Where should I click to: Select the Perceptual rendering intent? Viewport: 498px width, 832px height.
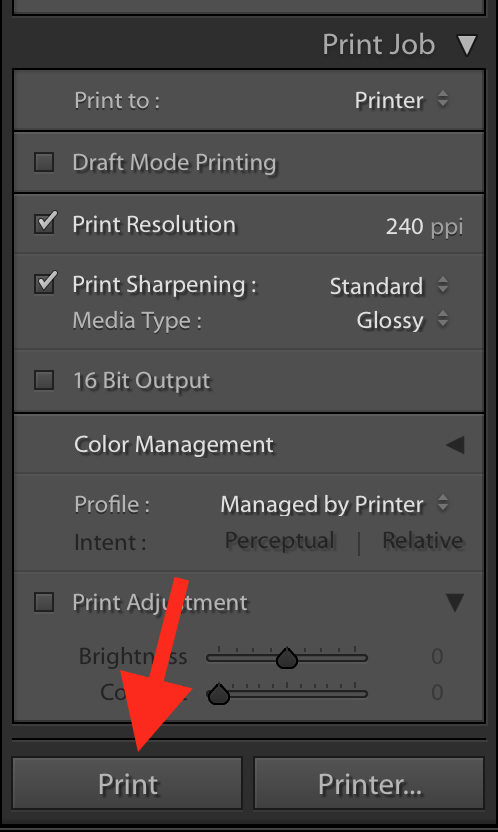click(x=279, y=541)
